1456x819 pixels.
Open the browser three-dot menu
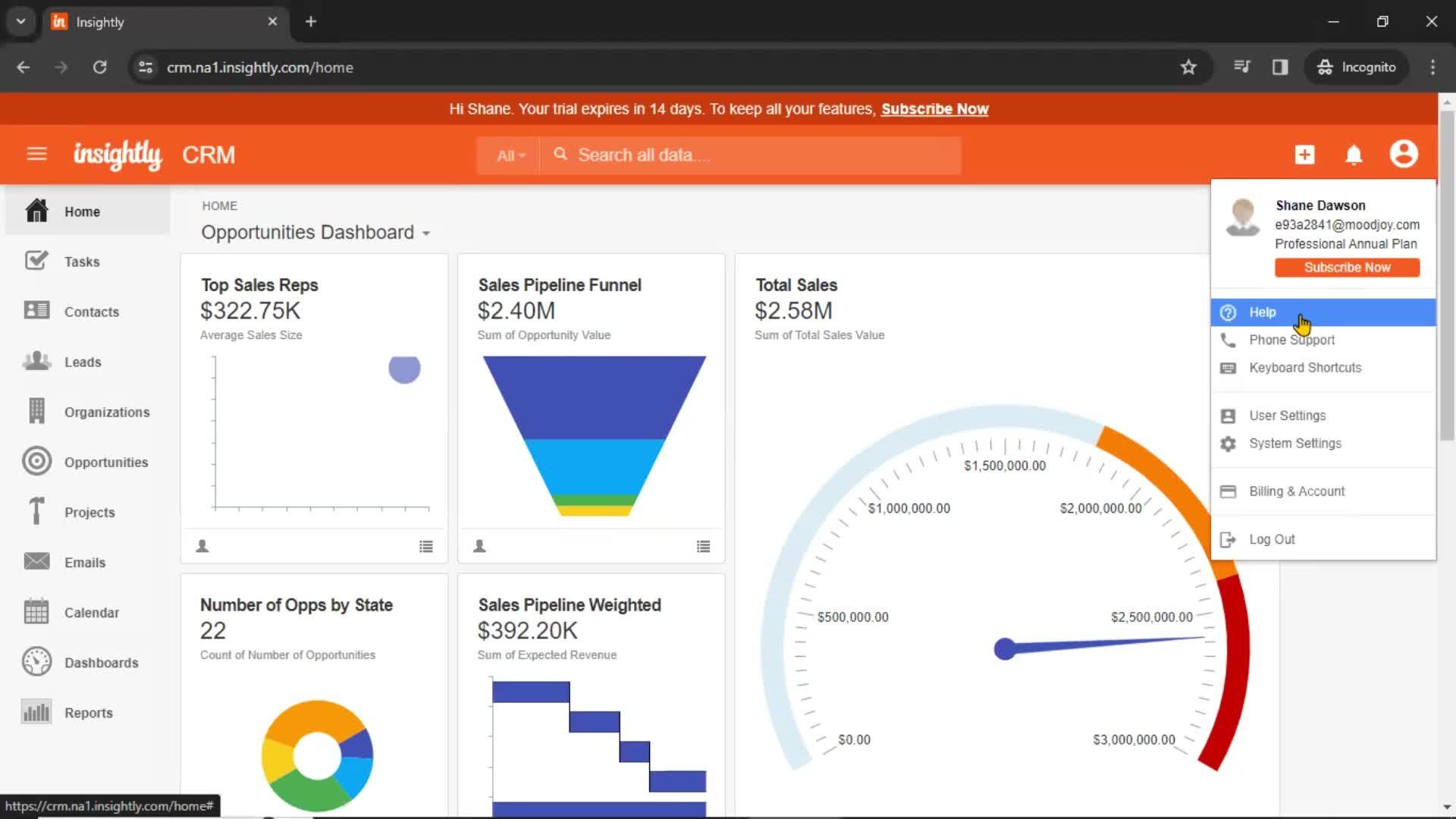tap(1432, 67)
